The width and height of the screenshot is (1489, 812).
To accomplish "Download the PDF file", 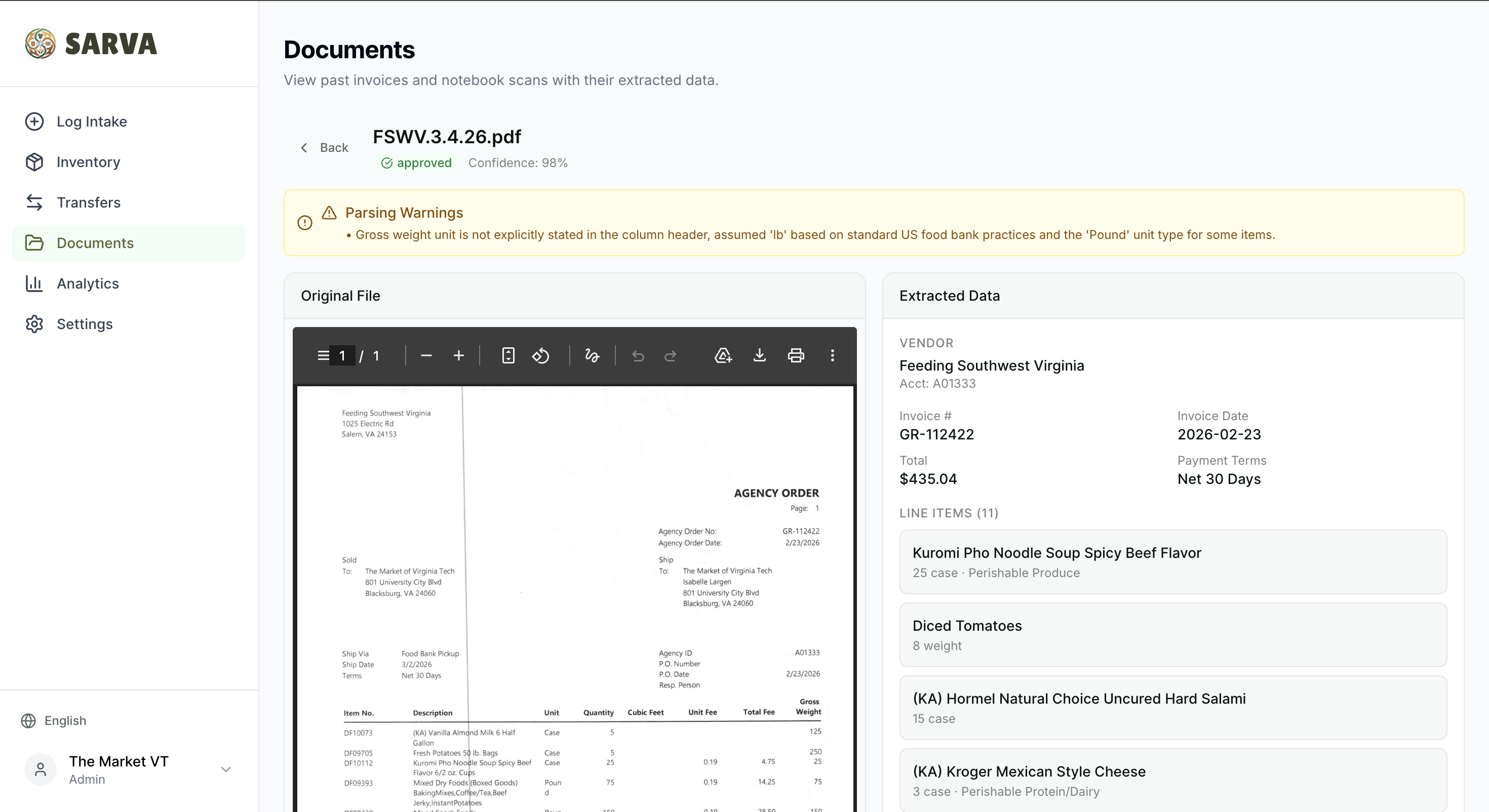I will pyautogui.click(x=760, y=355).
